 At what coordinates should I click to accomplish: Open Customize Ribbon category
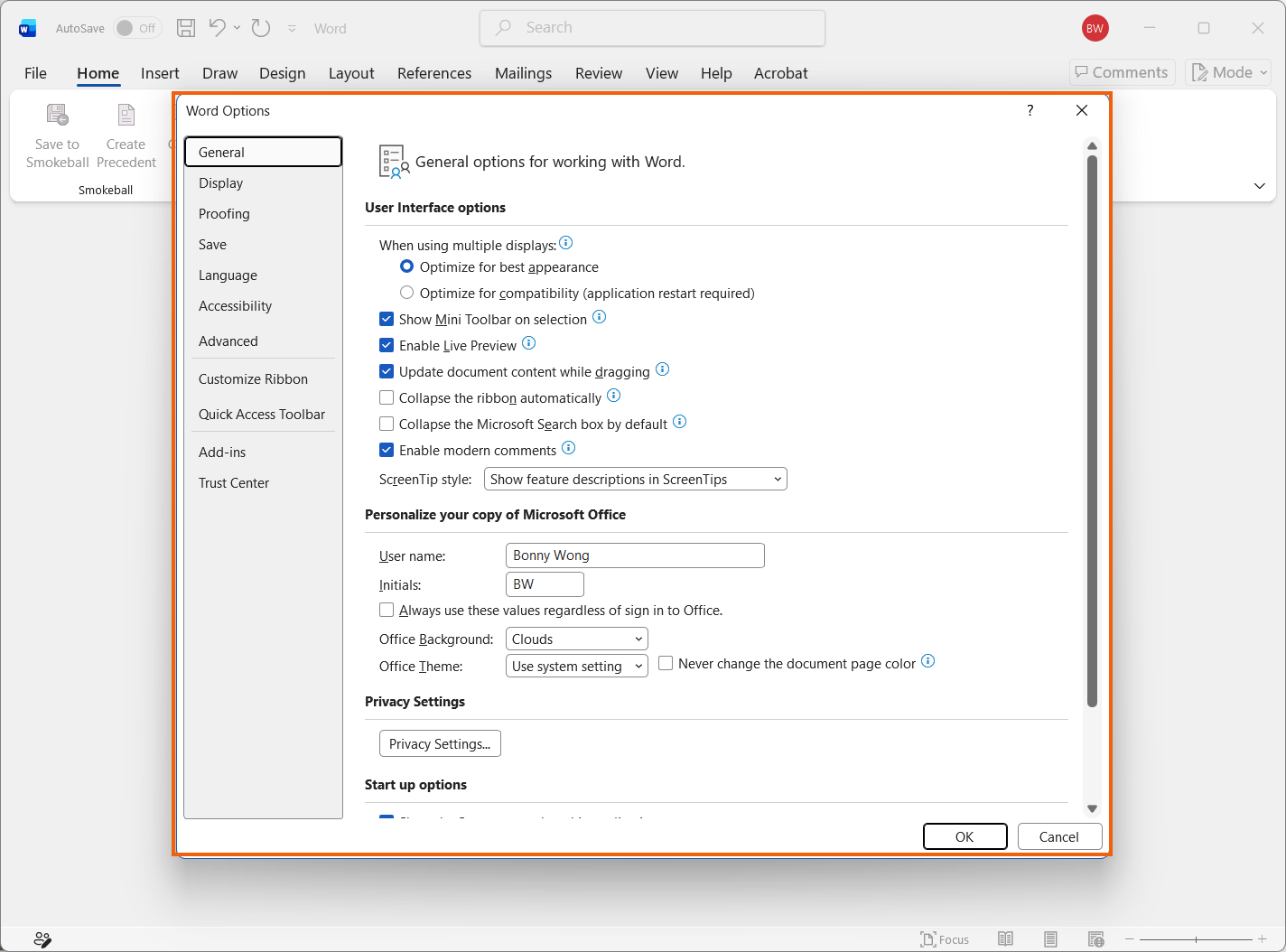(263, 378)
